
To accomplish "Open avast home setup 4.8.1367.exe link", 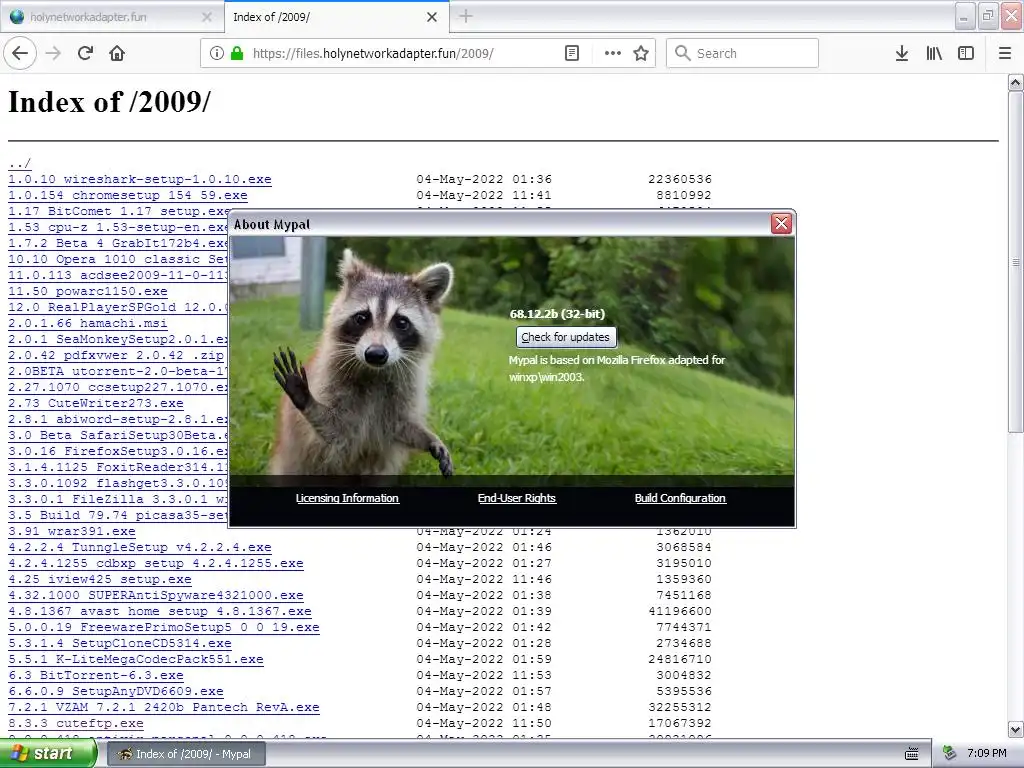I will pyautogui.click(x=160, y=611).
